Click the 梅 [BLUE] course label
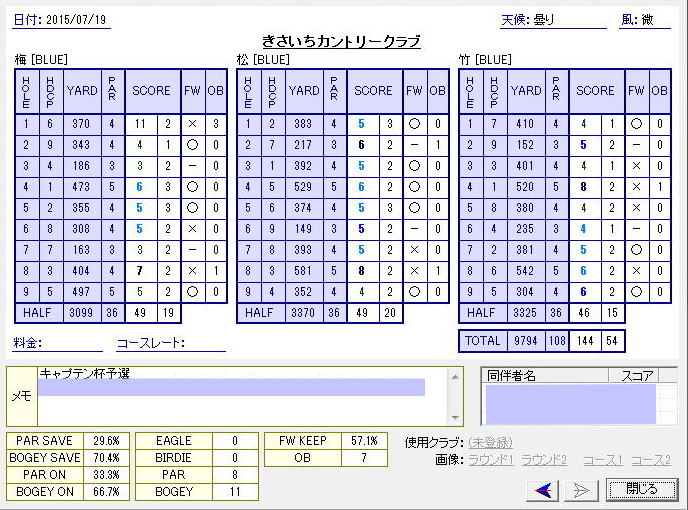The height and width of the screenshot is (510, 688). click(41, 59)
